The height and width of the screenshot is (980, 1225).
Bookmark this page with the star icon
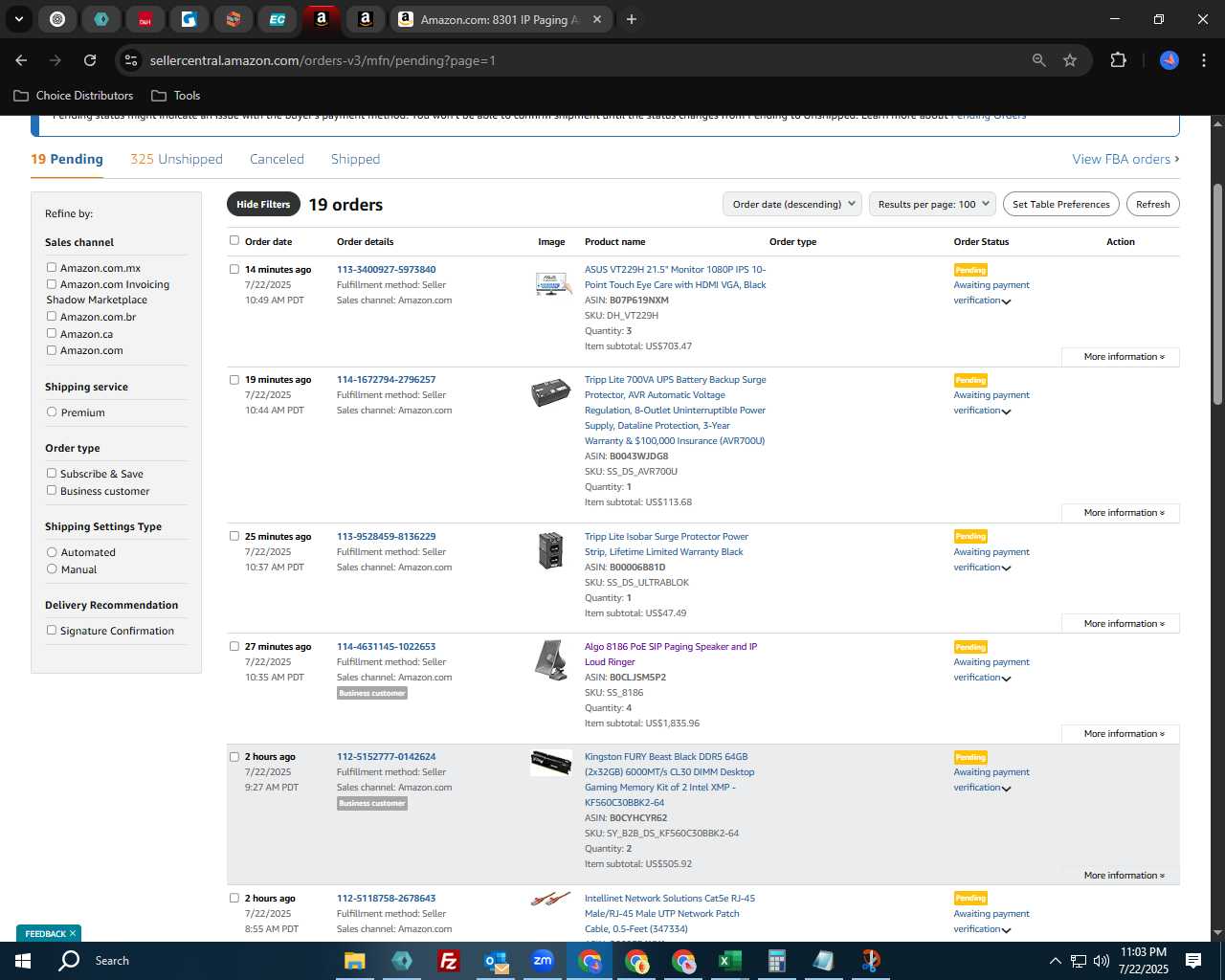coord(1070,60)
